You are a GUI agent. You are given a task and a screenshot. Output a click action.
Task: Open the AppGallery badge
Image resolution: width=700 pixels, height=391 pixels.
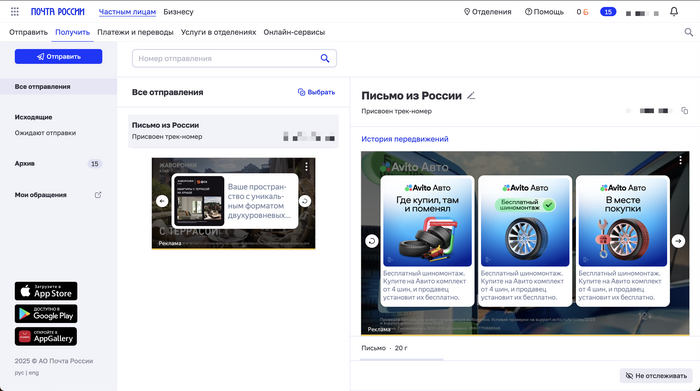coord(46,337)
